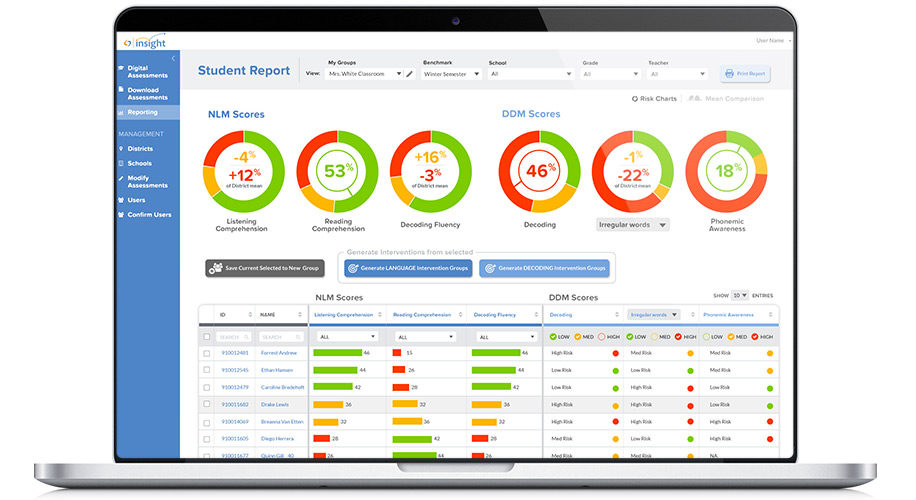This screenshot has height=500, width=916.
Task: Check the select-all checkbox in filter row
Action: point(206,337)
